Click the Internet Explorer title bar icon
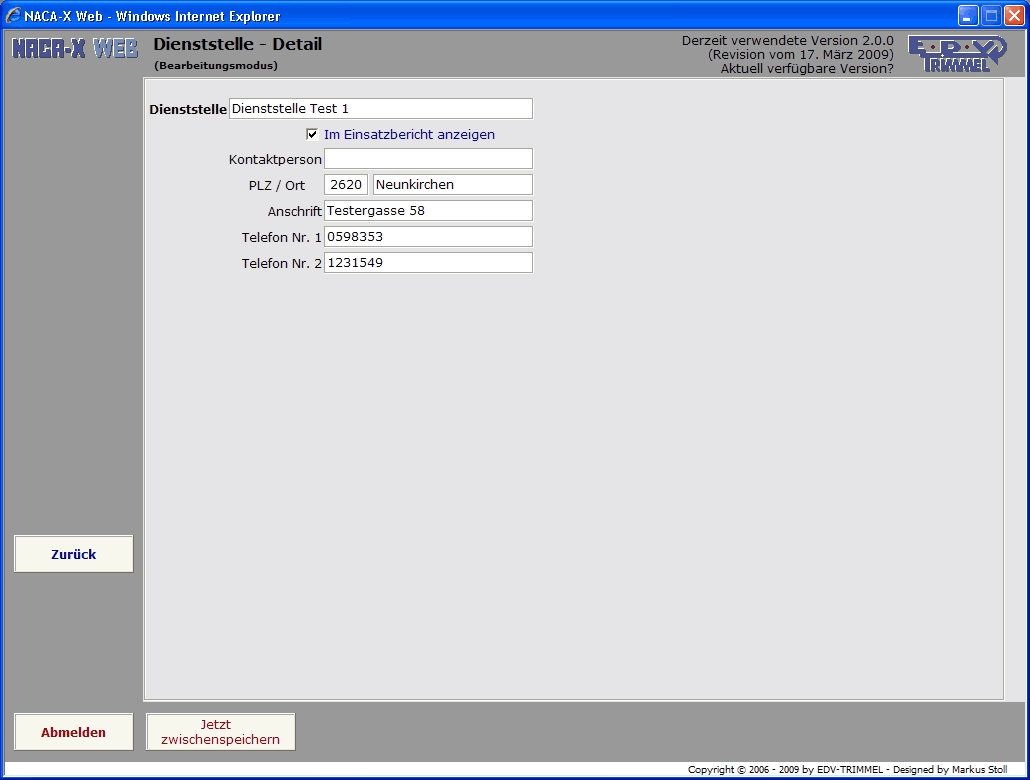Viewport: 1030px width, 780px height. click(x=13, y=15)
